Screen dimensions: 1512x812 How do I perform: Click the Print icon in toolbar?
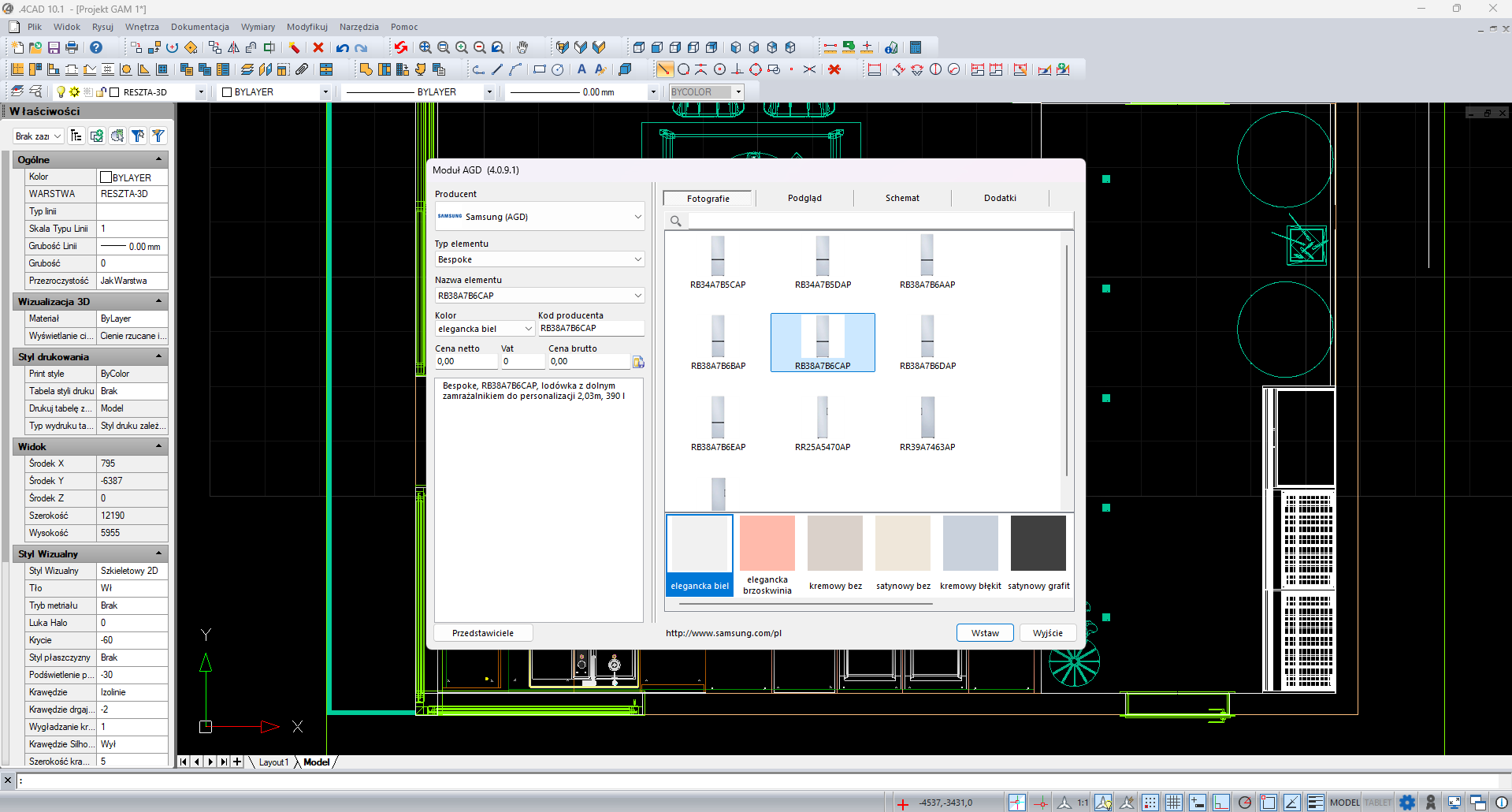coord(72,47)
